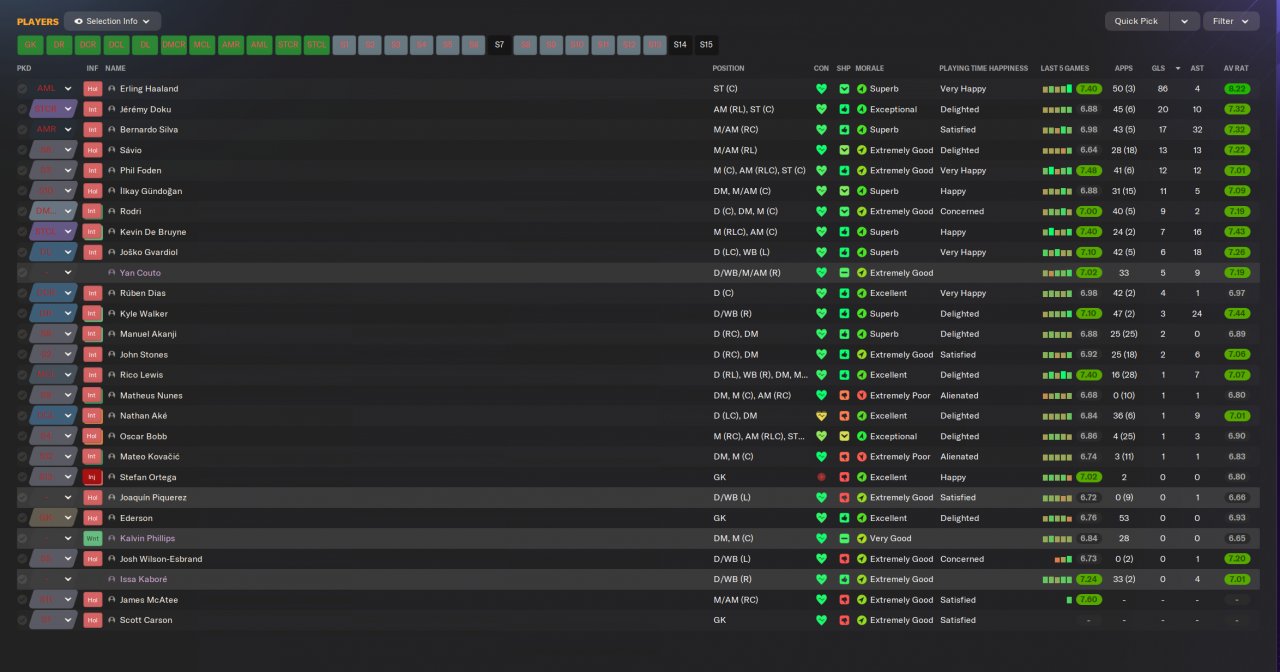The height and width of the screenshot is (672, 1280).
Task: Click the yellow condition heart for Nathan Aké
Action: coord(822,416)
